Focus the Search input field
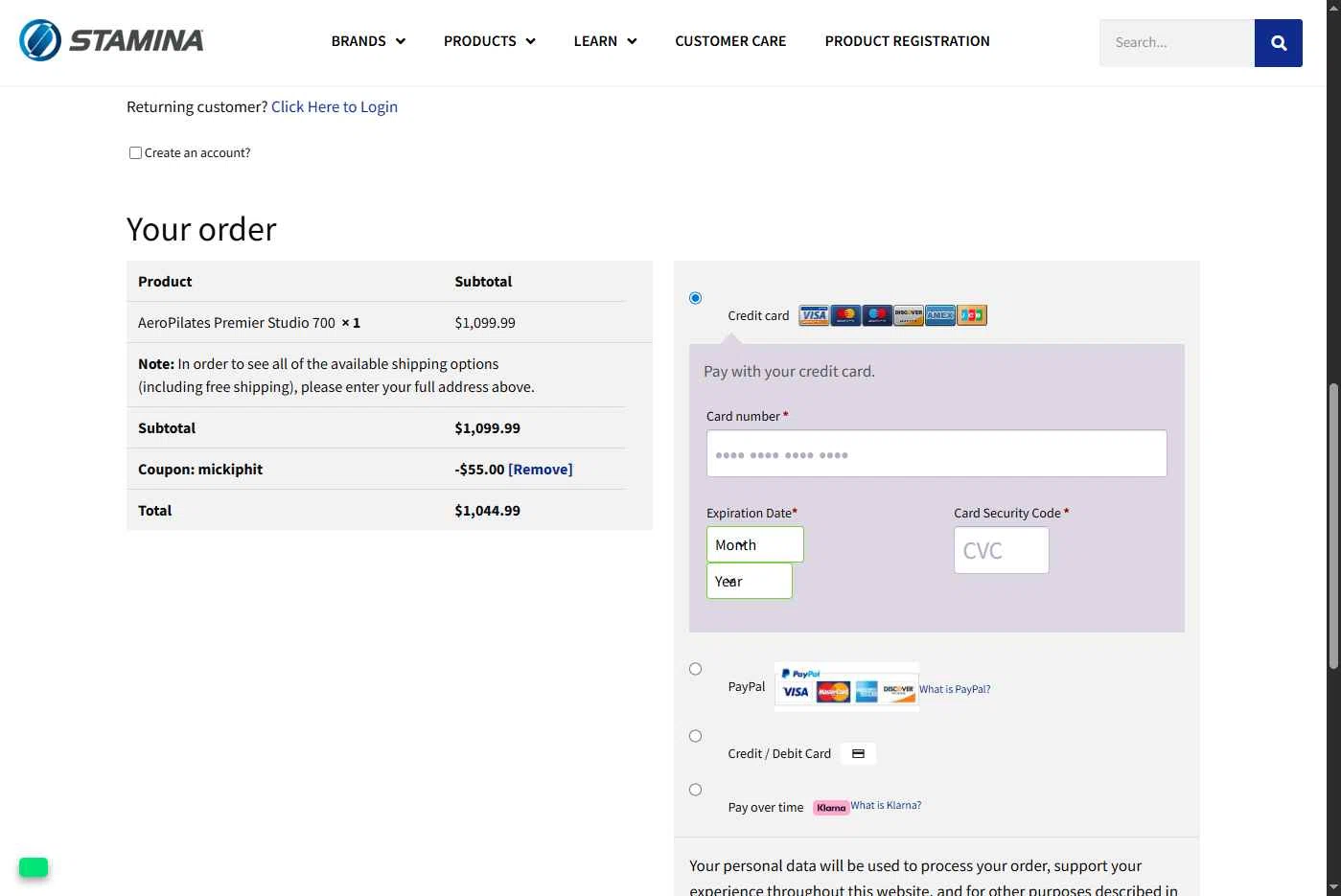This screenshot has width=1341, height=896. (x=1177, y=43)
